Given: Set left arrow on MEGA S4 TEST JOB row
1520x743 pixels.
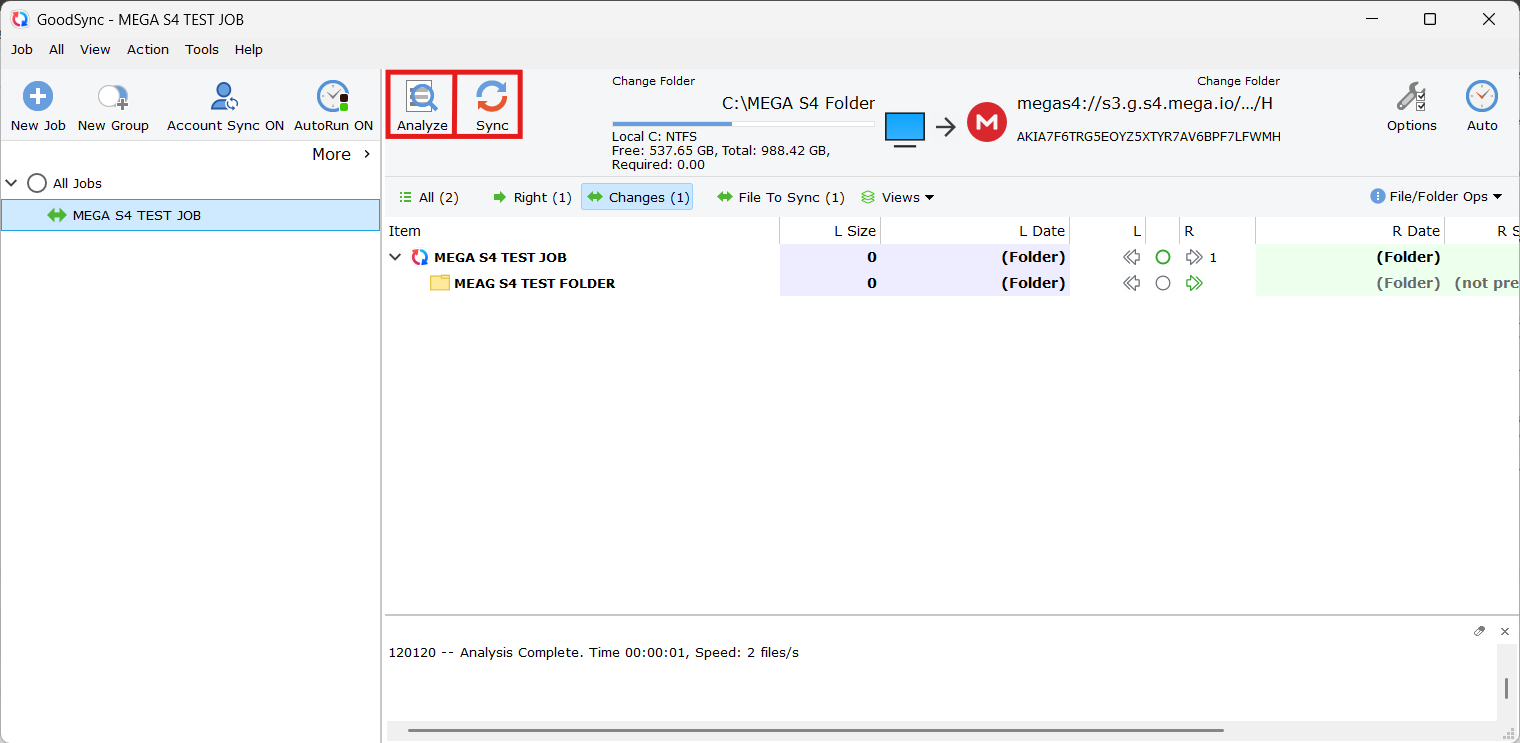Looking at the screenshot, I should [1131, 257].
